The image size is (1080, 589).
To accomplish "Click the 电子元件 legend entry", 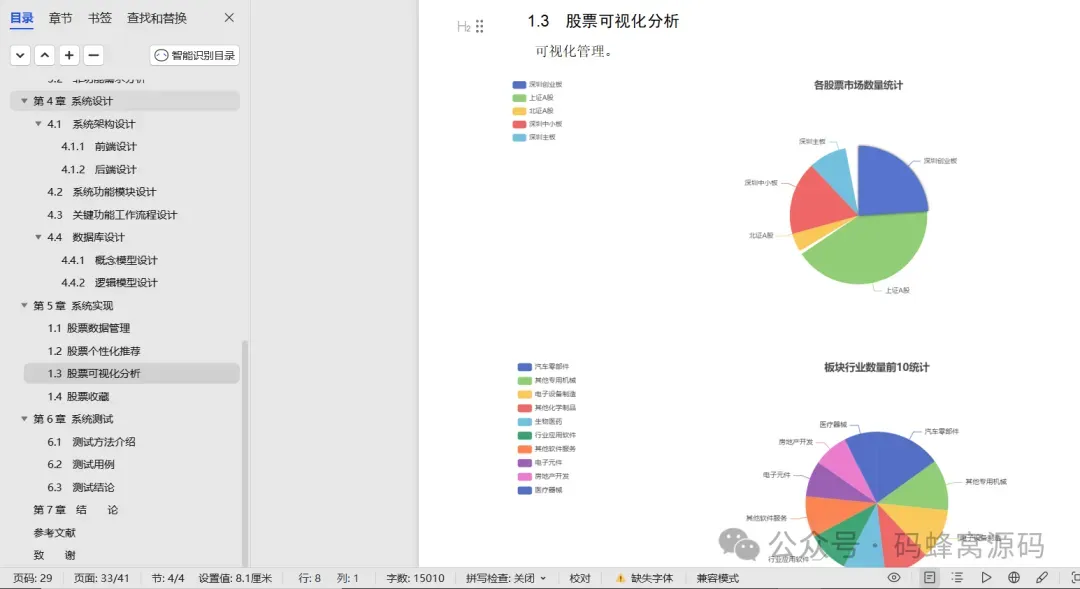I will tap(540, 463).
